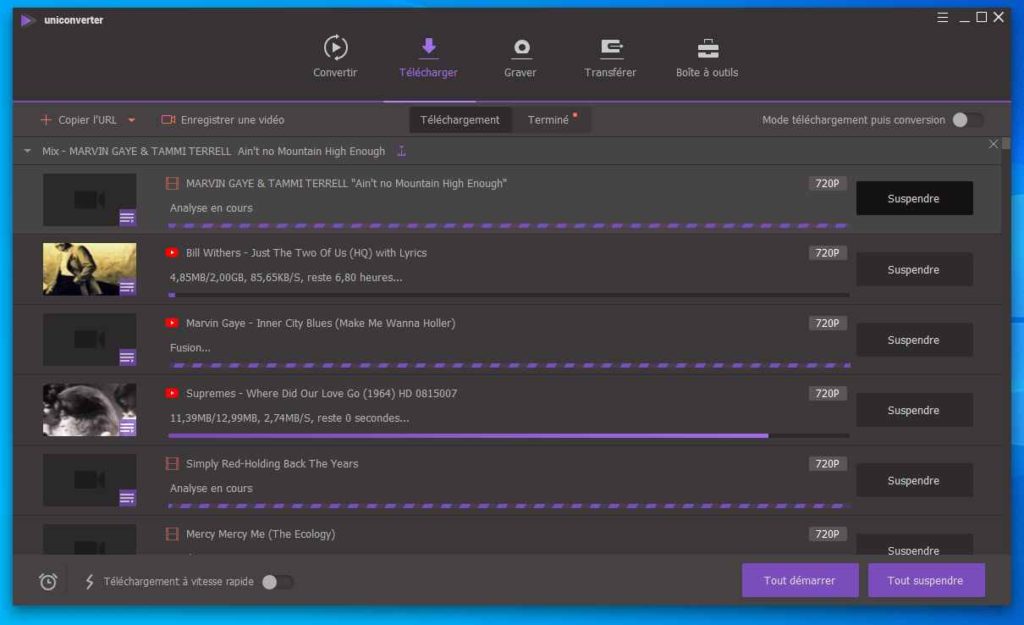Screen dimensions: 1024x625
Task: Suspend the Supremes download
Action: pyautogui.click(x=914, y=410)
